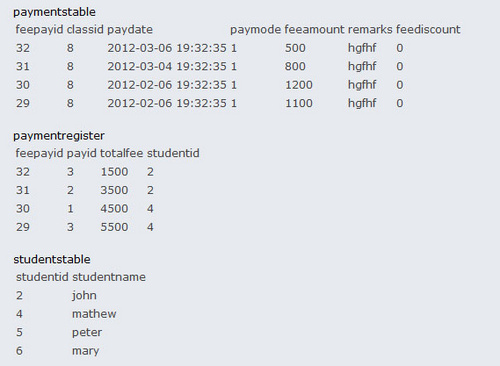The image size is (500, 366).
Task: Click the paymentregister title
Action: pyautogui.click(x=59, y=136)
